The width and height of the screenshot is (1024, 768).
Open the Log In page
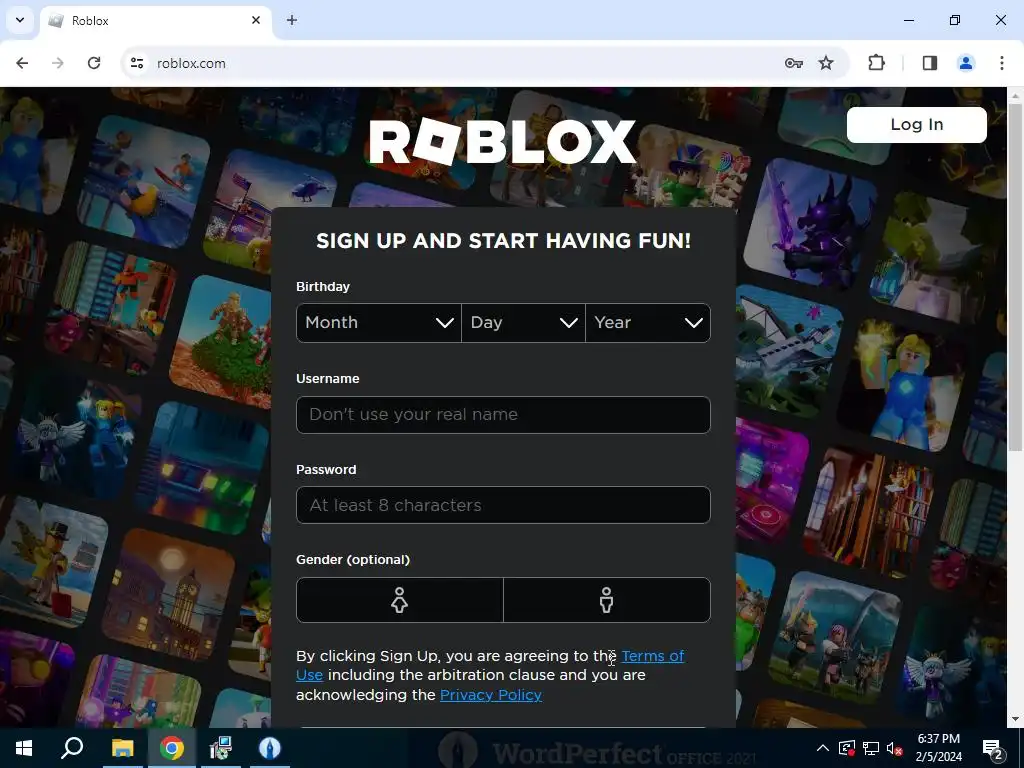point(916,125)
